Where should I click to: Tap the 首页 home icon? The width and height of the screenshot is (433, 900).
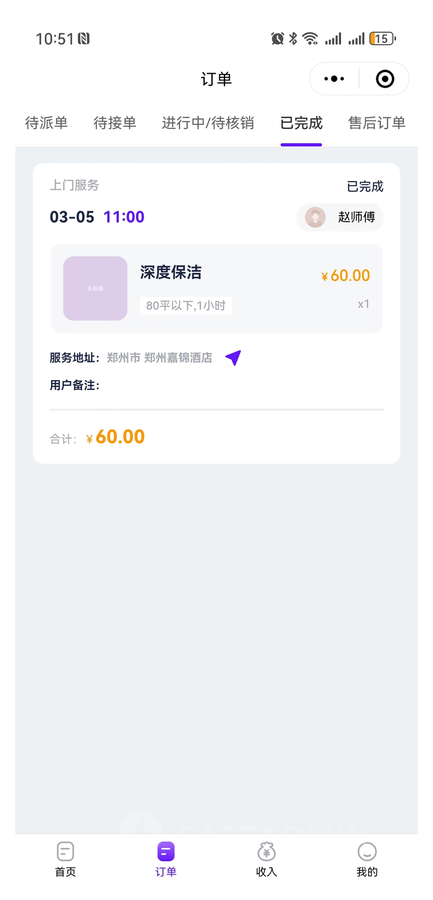[65, 851]
